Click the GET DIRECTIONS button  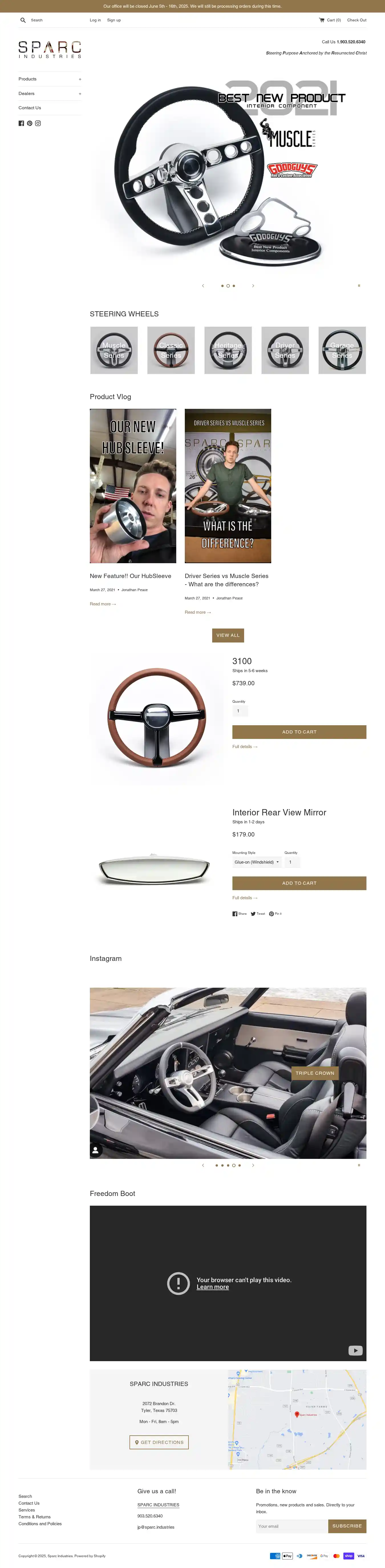pos(159,1442)
